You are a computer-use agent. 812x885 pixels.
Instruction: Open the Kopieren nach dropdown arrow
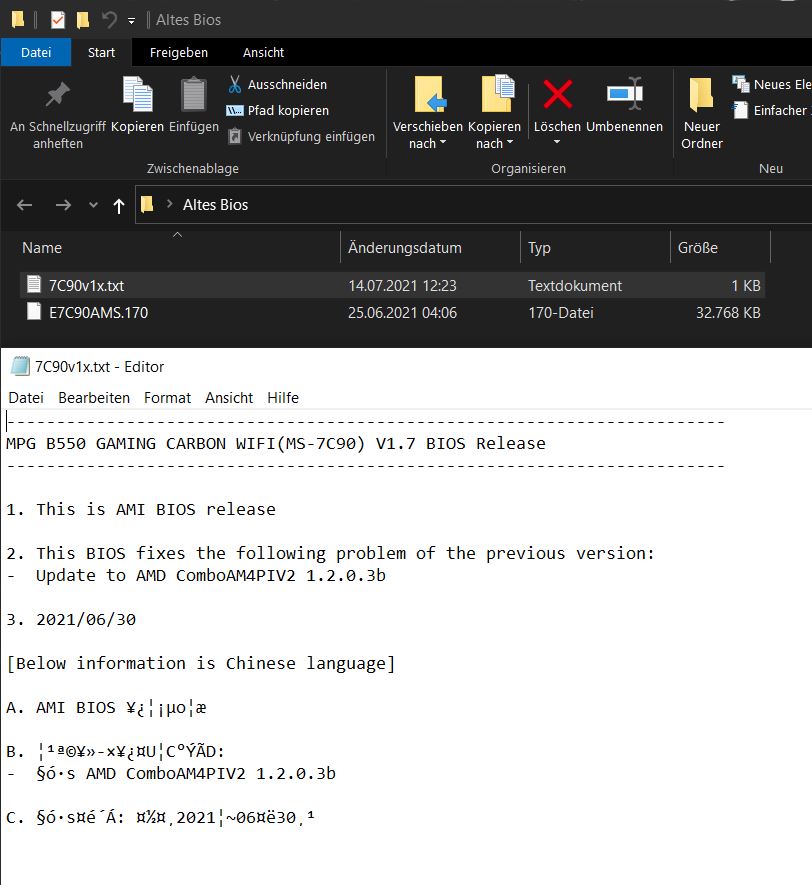(x=510, y=142)
